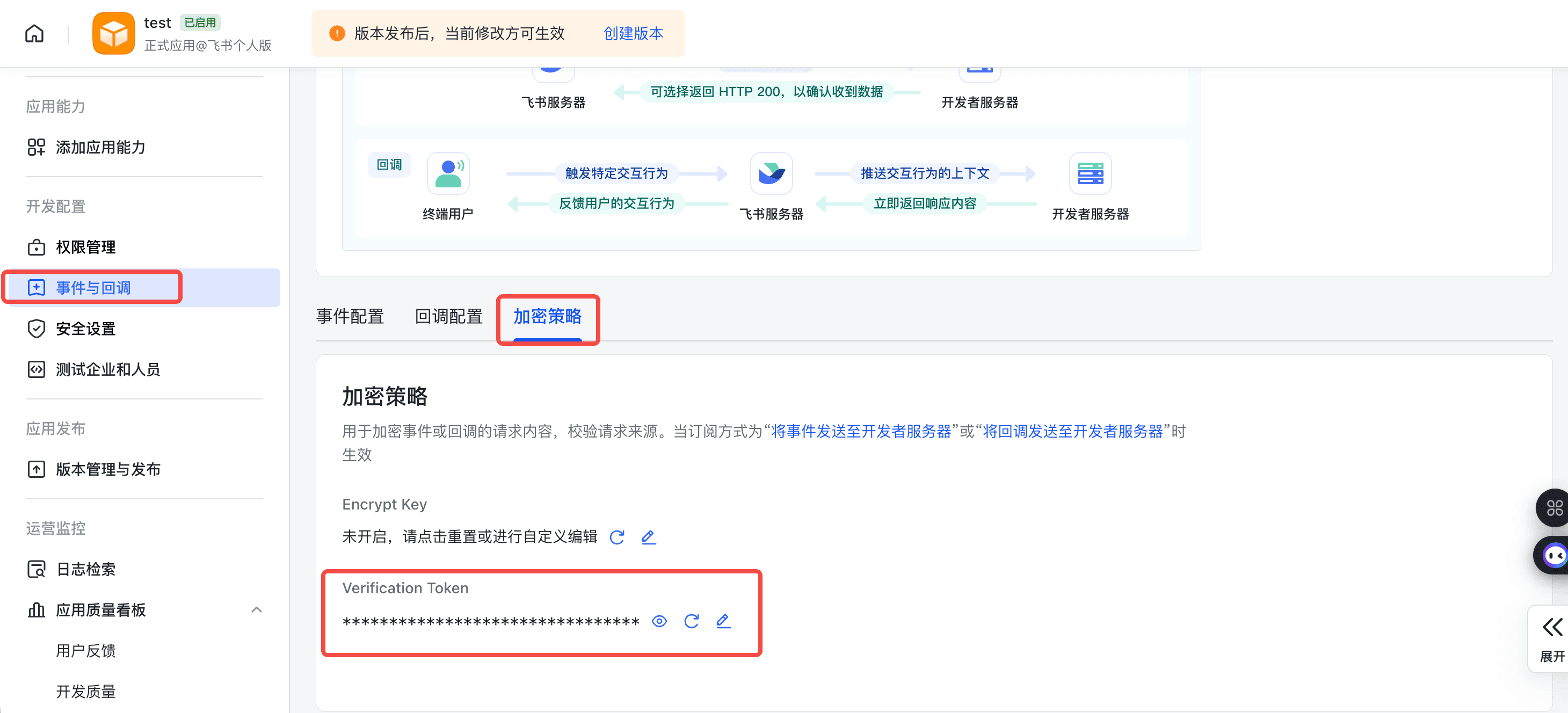Reveal the Verification Token with eye icon

point(659,621)
